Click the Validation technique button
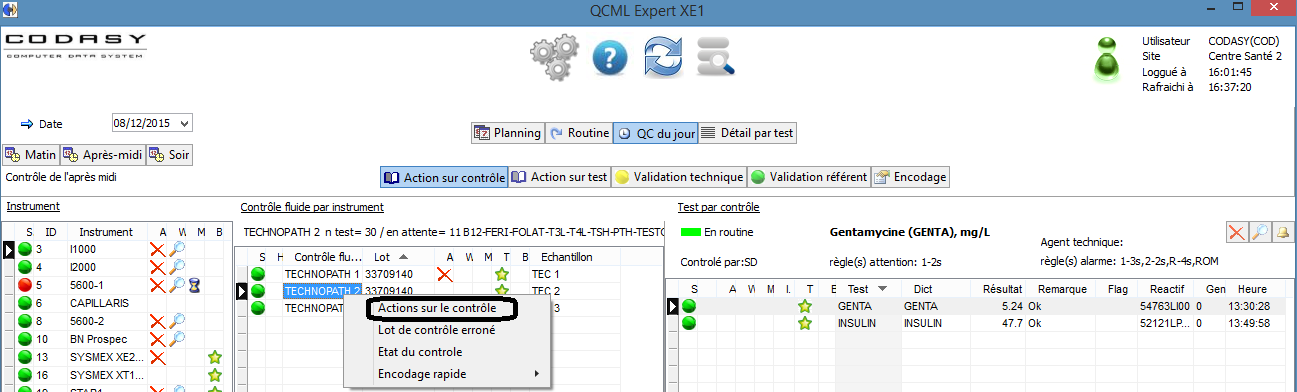The height and width of the screenshot is (392, 1297). click(x=679, y=177)
